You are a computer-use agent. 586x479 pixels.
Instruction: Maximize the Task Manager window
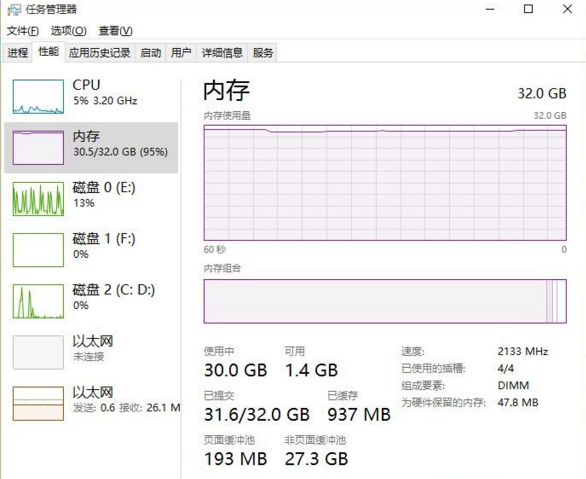point(528,9)
